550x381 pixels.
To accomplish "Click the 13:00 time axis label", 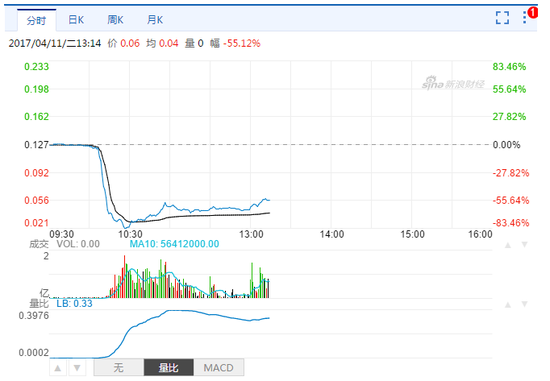I will click(251, 234).
